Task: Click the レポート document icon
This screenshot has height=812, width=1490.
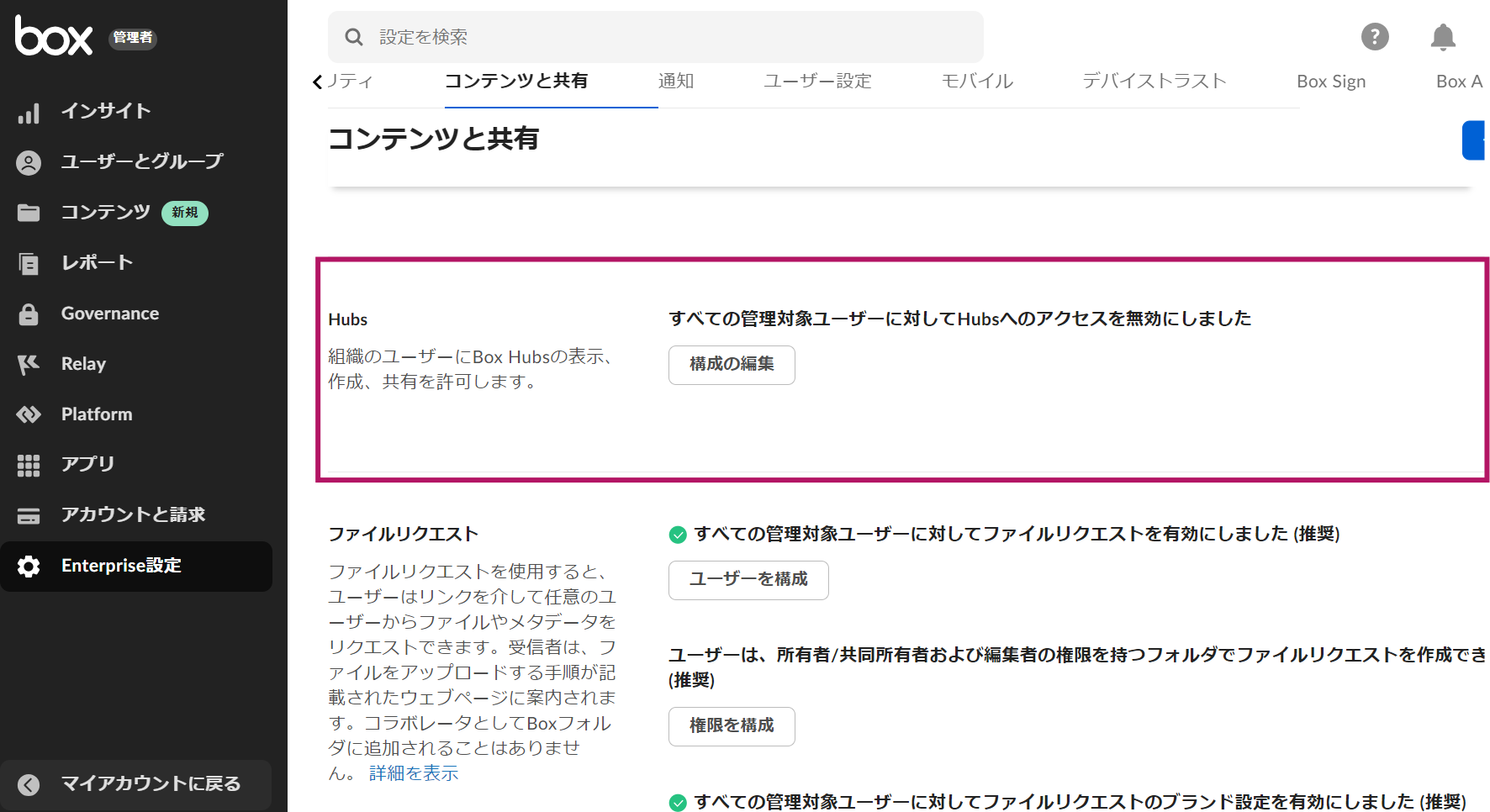Action: tap(29, 263)
